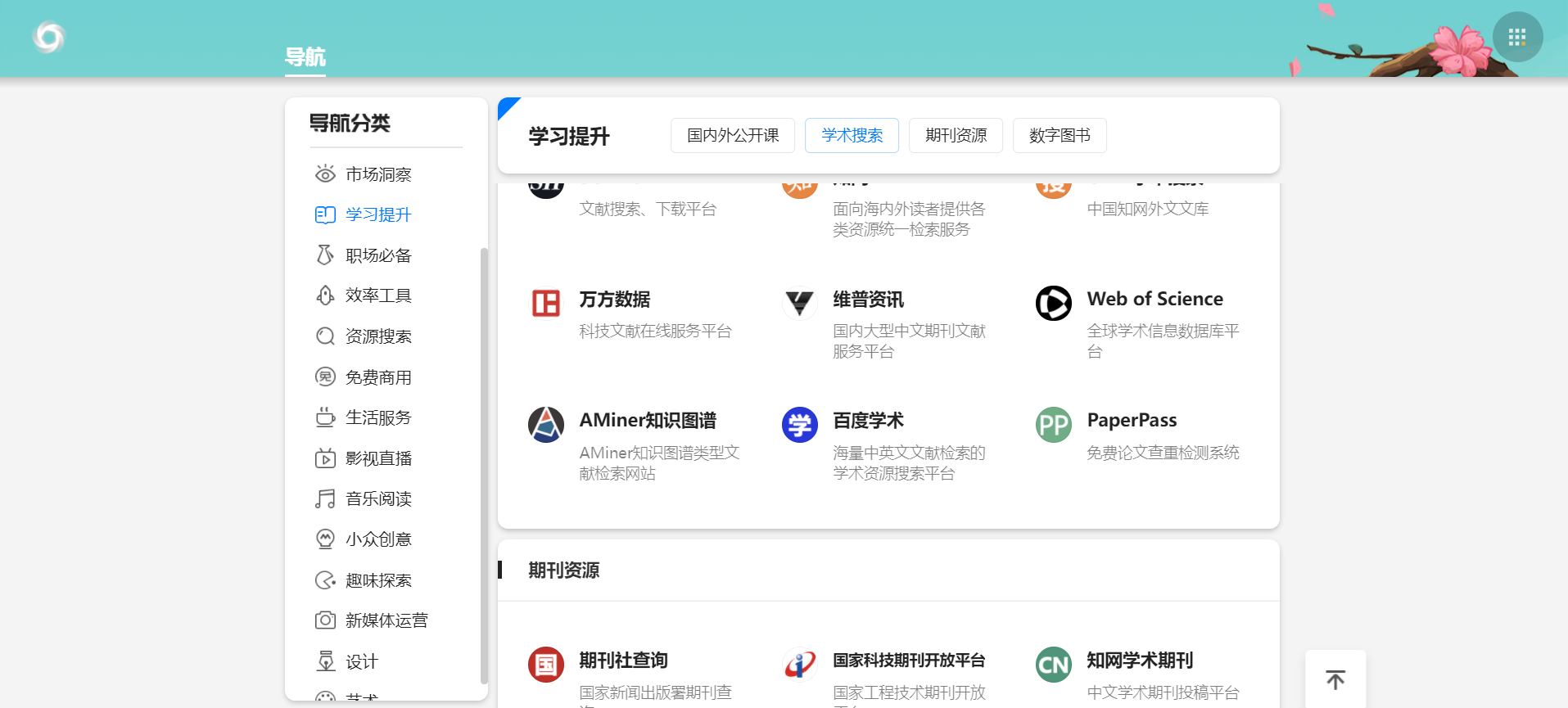Open 万方数据 link
1568x708 pixels.
[615, 300]
